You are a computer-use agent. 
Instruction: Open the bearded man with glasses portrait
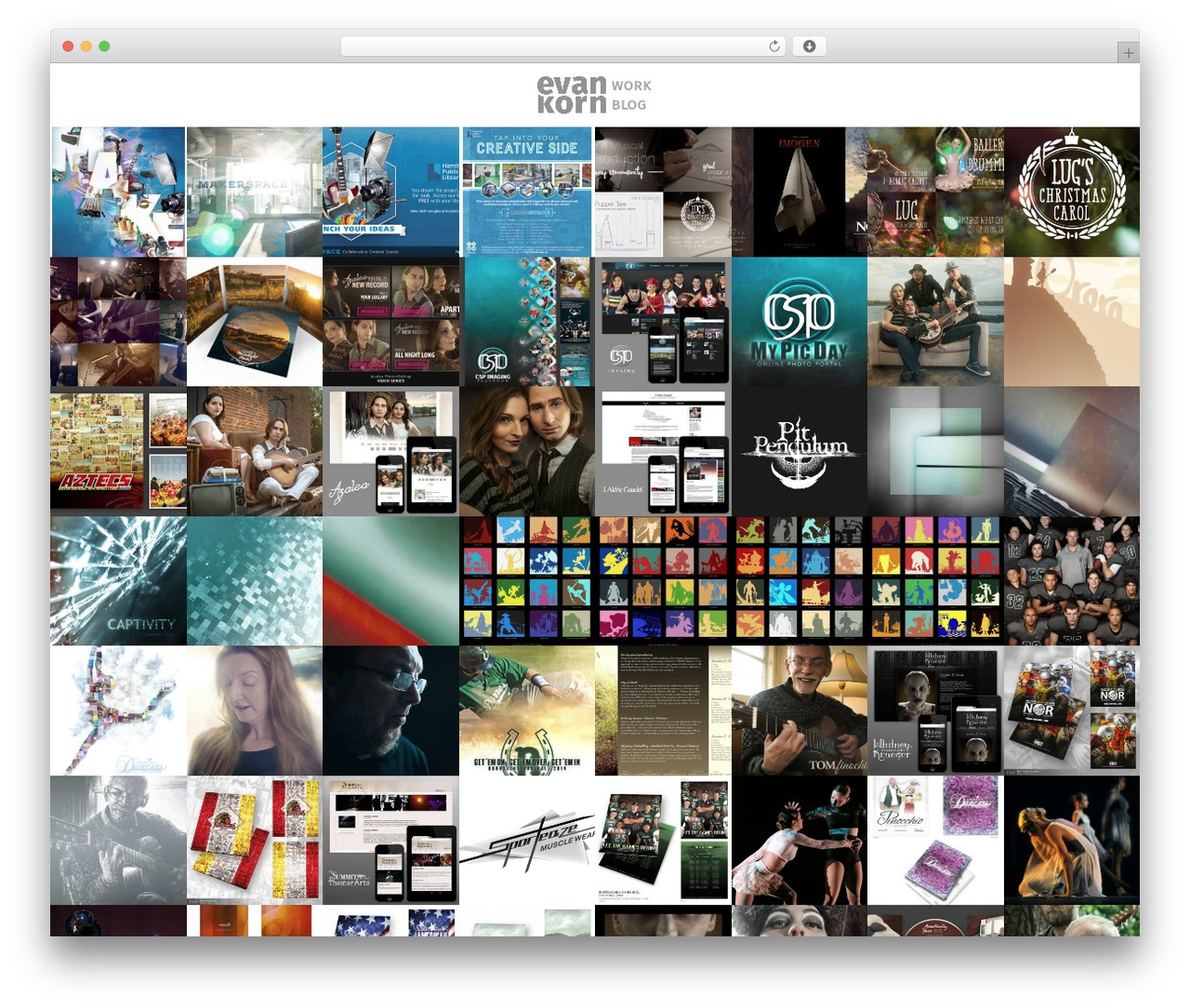[390, 710]
